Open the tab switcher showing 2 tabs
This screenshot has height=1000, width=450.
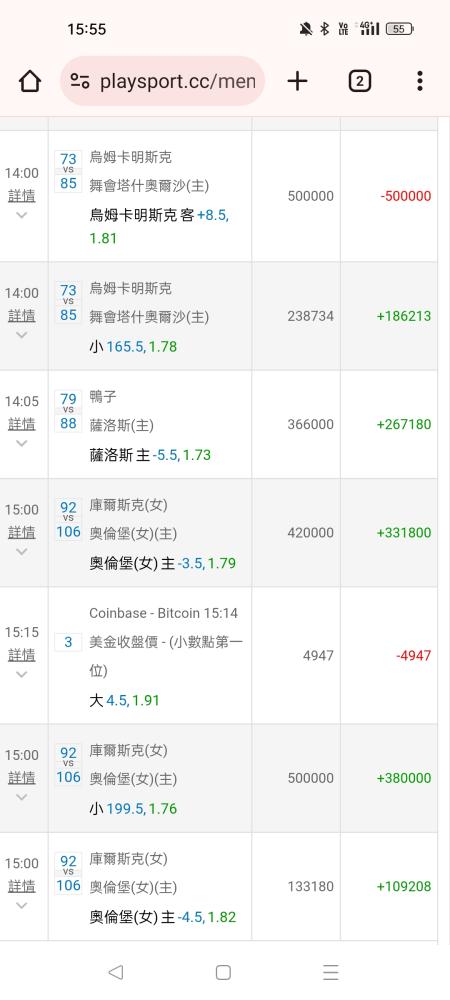point(359,81)
